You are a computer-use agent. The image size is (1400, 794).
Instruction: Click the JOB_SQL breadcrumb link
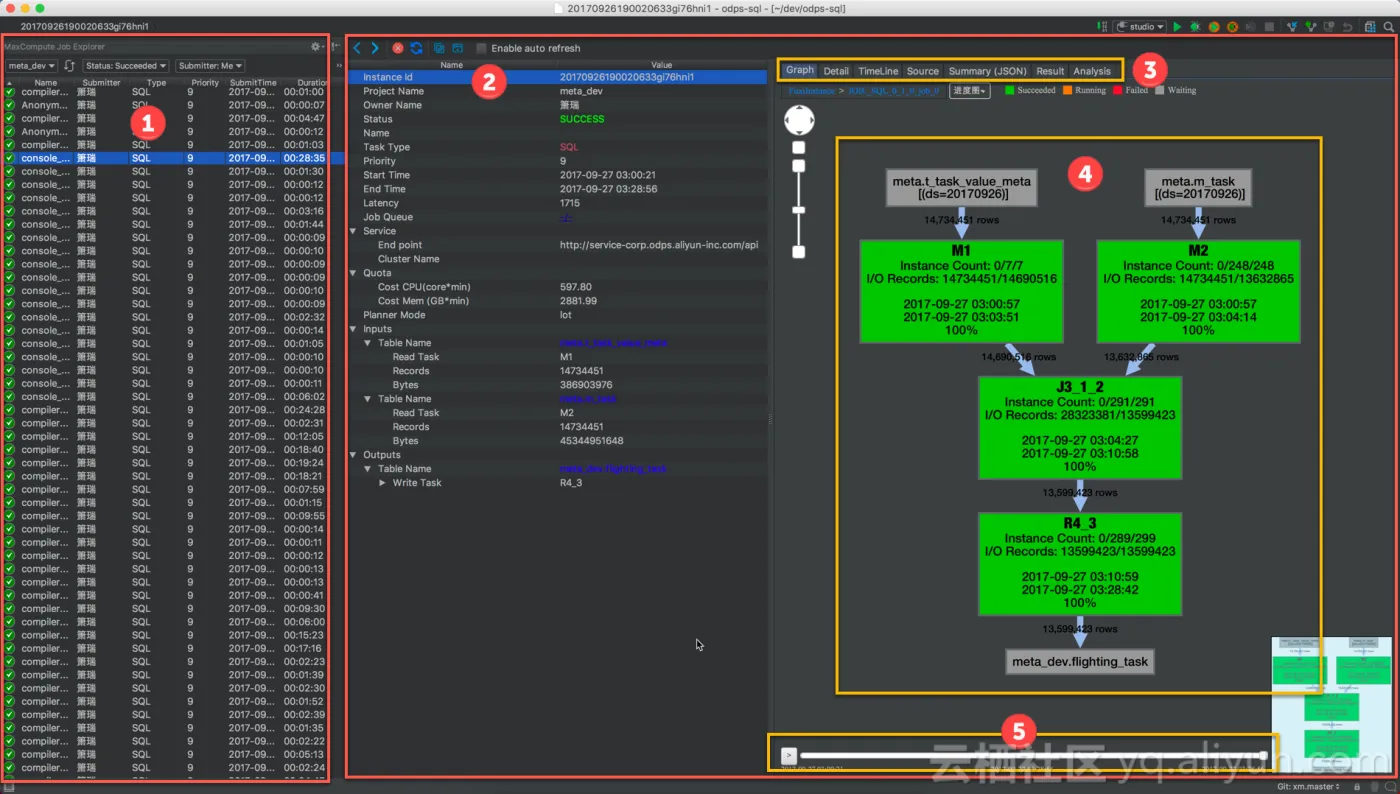[x=893, y=90]
